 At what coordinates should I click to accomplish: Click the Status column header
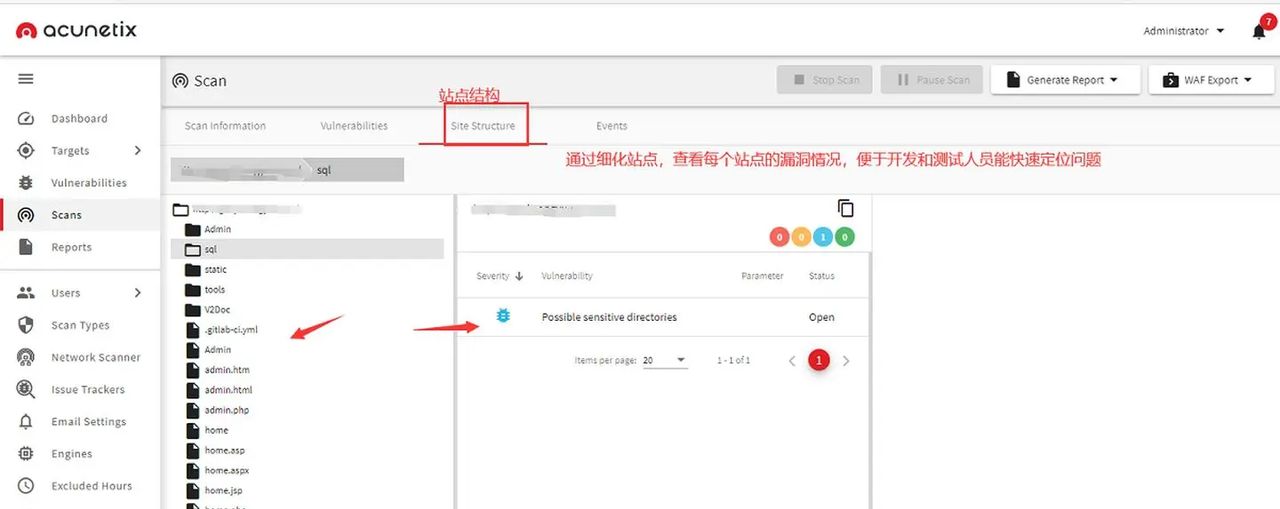click(x=821, y=276)
